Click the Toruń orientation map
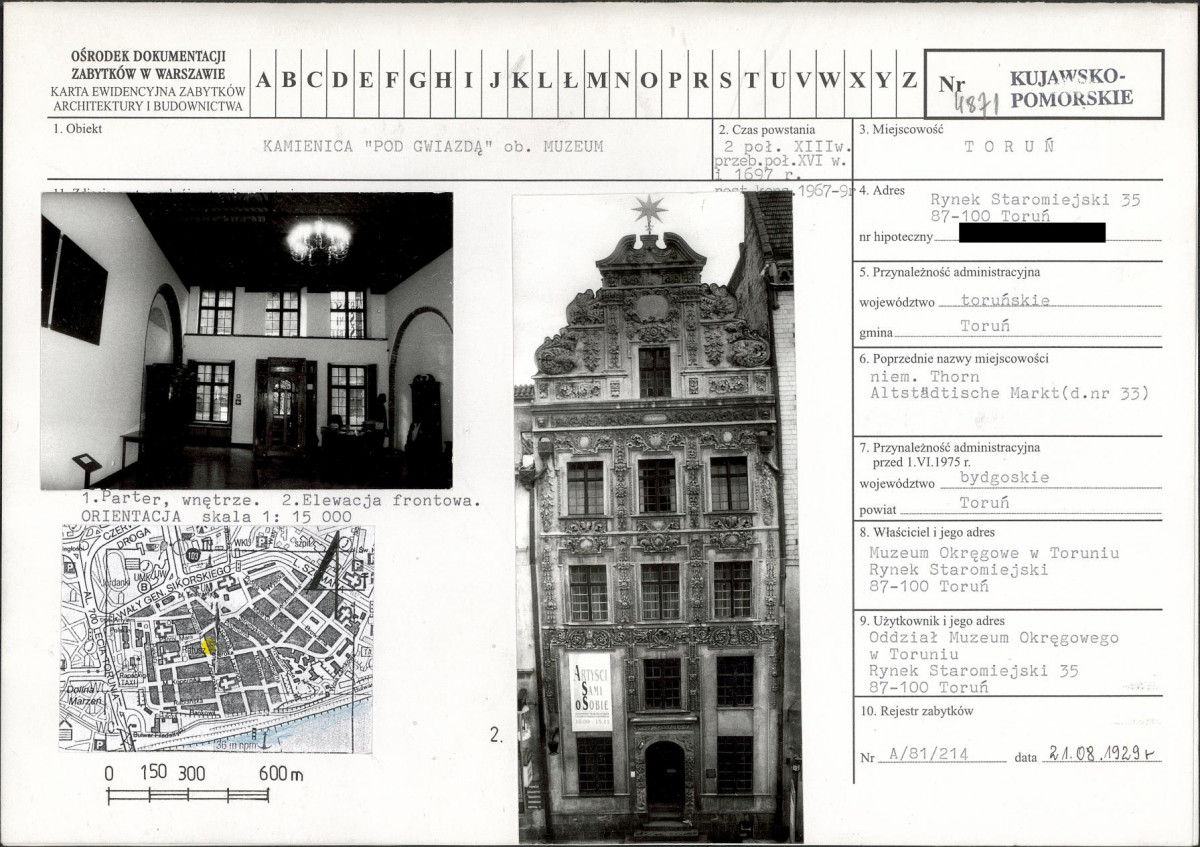The image size is (1200, 847). tap(216, 638)
